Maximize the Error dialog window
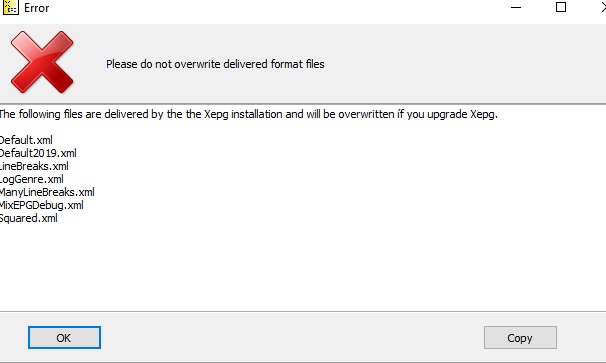606x363 pixels. coord(561,7)
